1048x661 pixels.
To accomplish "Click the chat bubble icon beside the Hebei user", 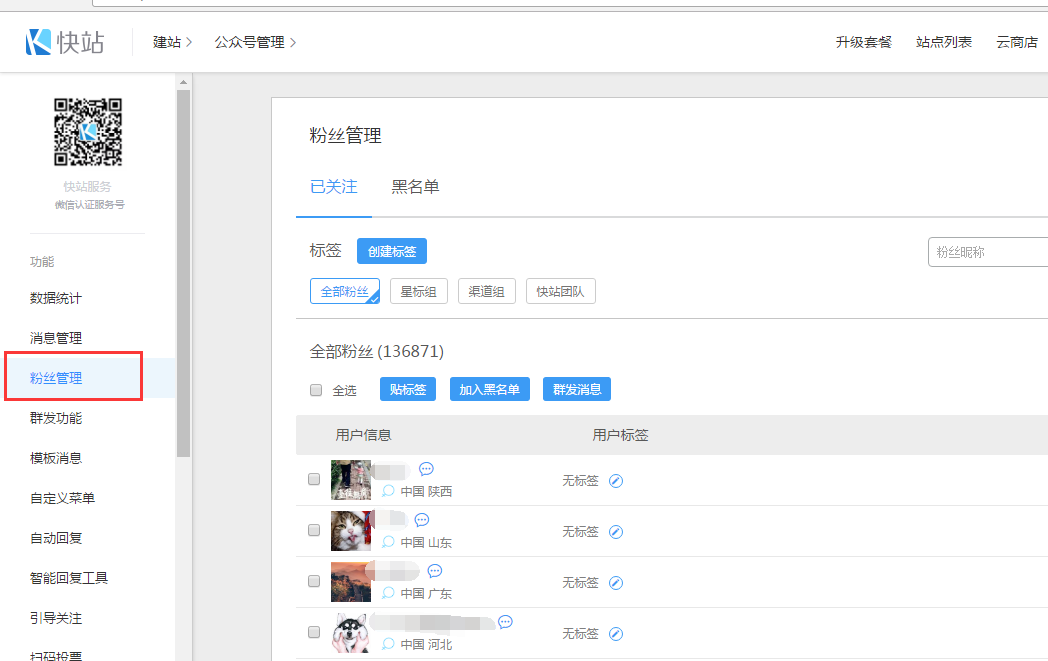I will pyautogui.click(x=505, y=622).
